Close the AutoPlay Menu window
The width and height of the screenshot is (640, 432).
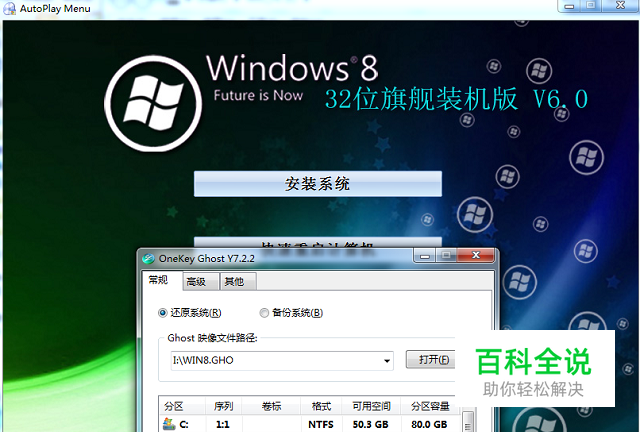pyautogui.click(x=620, y=5)
